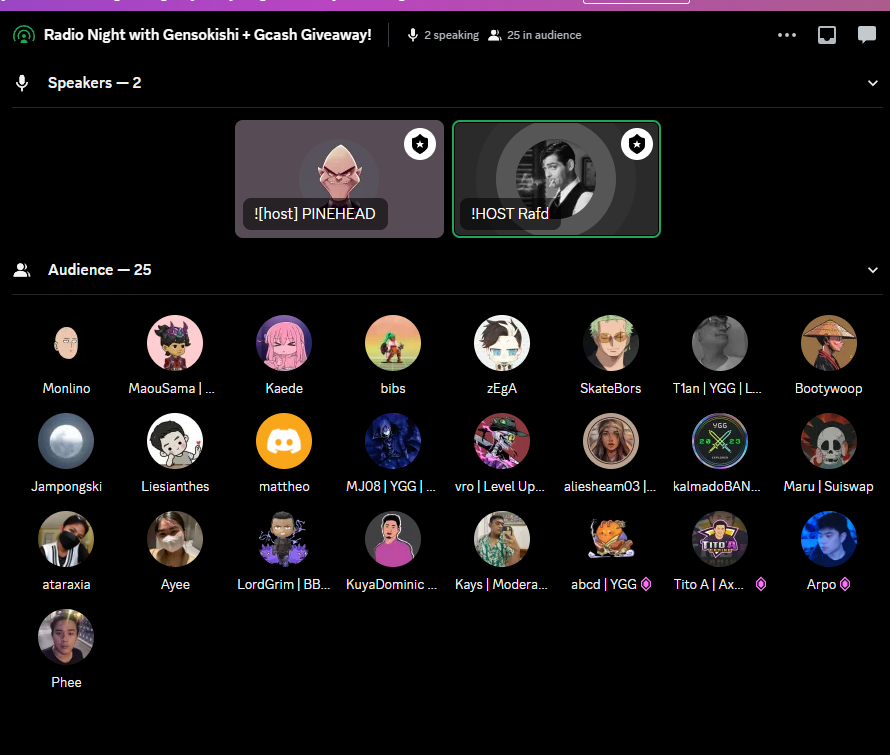Select the !HOST Rafd speaker tile
Screen dimensions: 890x755
point(556,179)
